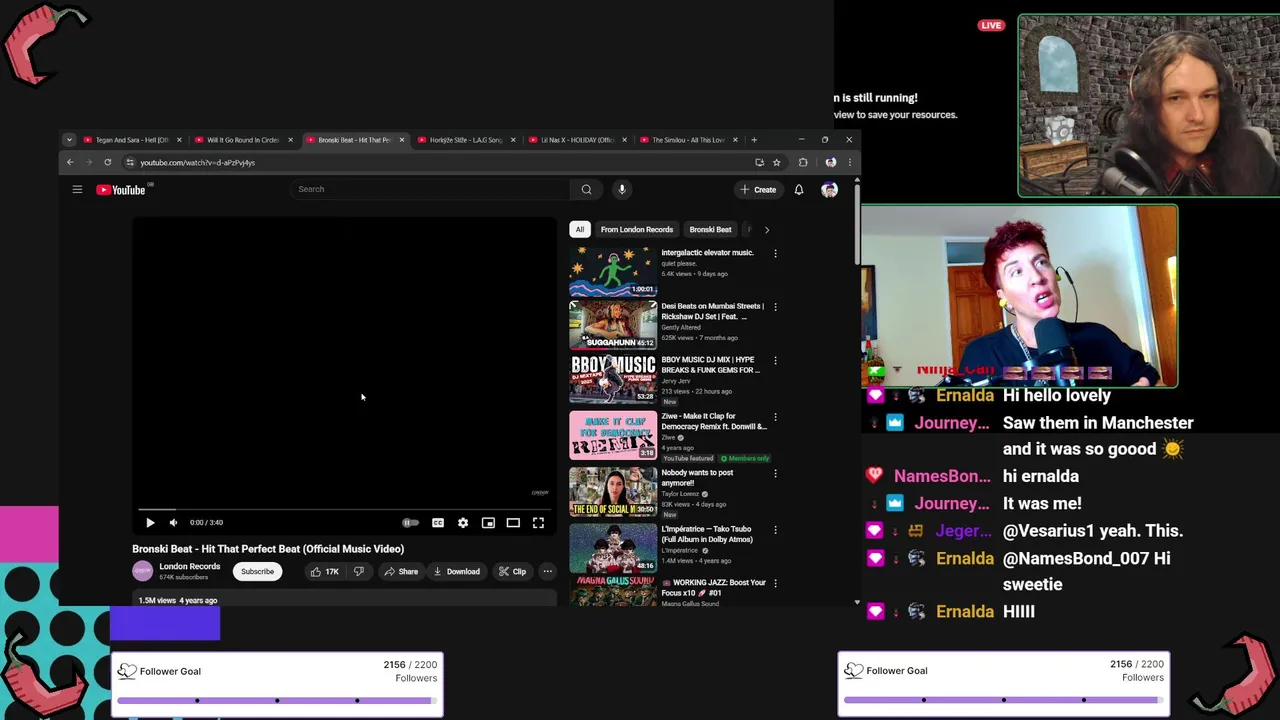Select the From London Records chip
Image resolution: width=1280 pixels, height=720 pixels.
tap(637, 229)
